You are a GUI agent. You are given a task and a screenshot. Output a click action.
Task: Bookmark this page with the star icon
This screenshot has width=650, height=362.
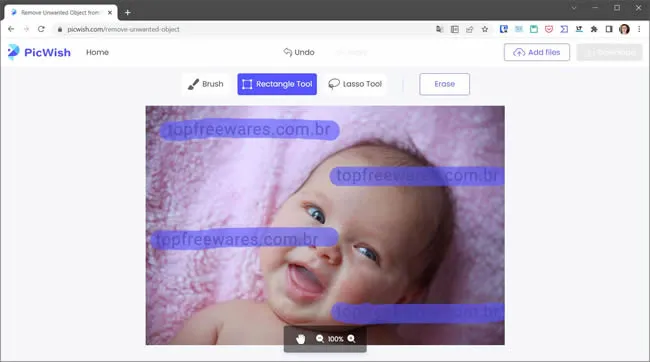pos(485,29)
